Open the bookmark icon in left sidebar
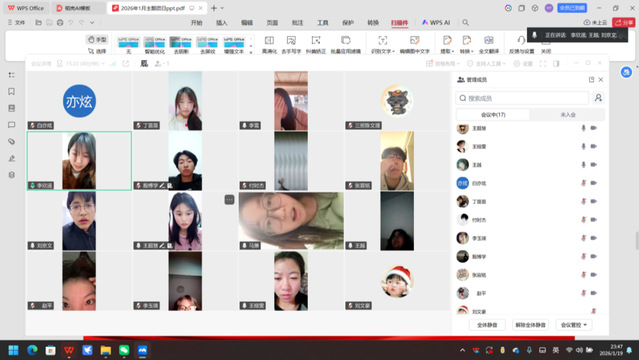Image resolution: width=639 pixels, height=360 pixels. [x=11, y=92]
